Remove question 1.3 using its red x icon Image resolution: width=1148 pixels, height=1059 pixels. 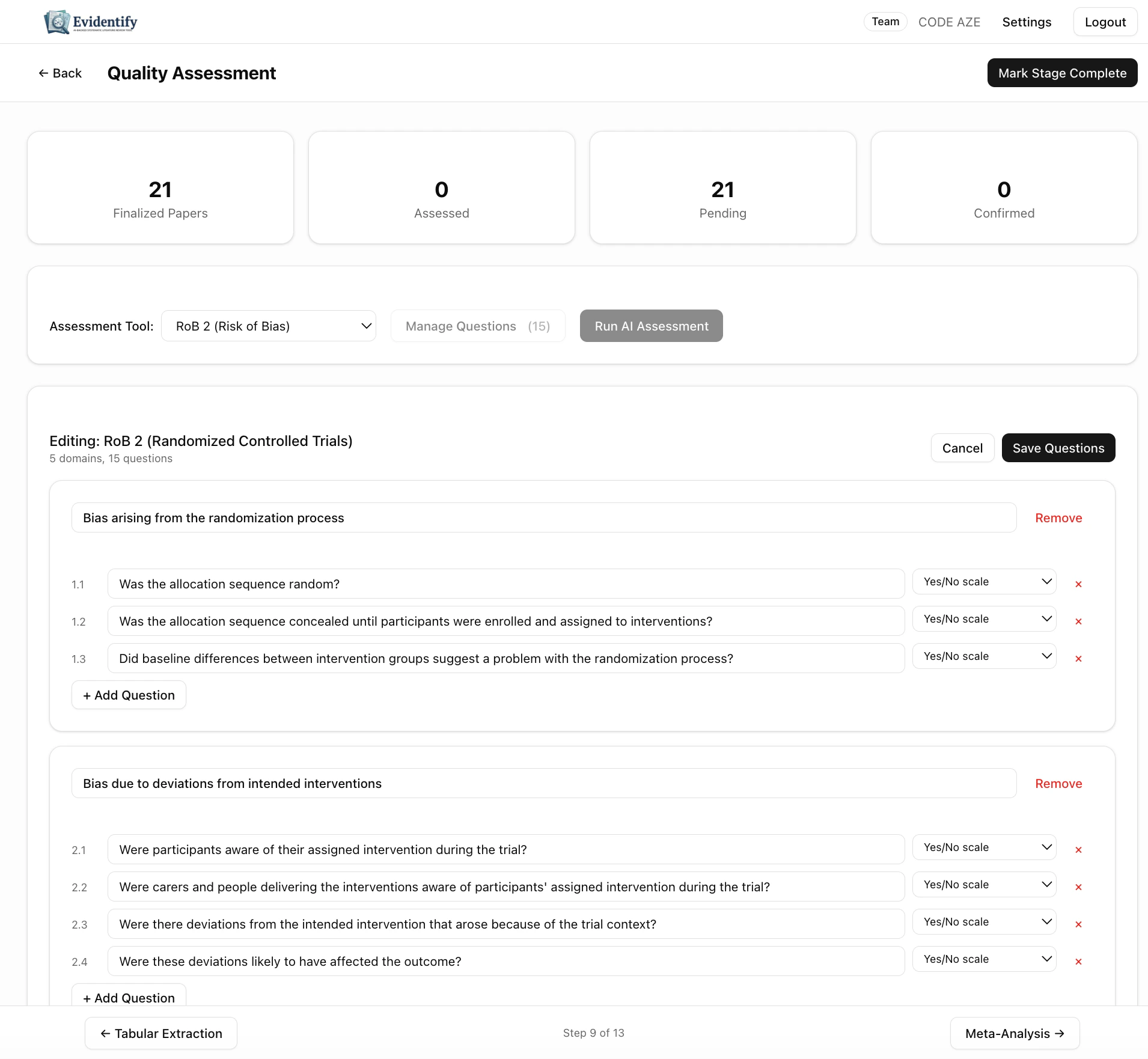click(x=1079, y=659)
